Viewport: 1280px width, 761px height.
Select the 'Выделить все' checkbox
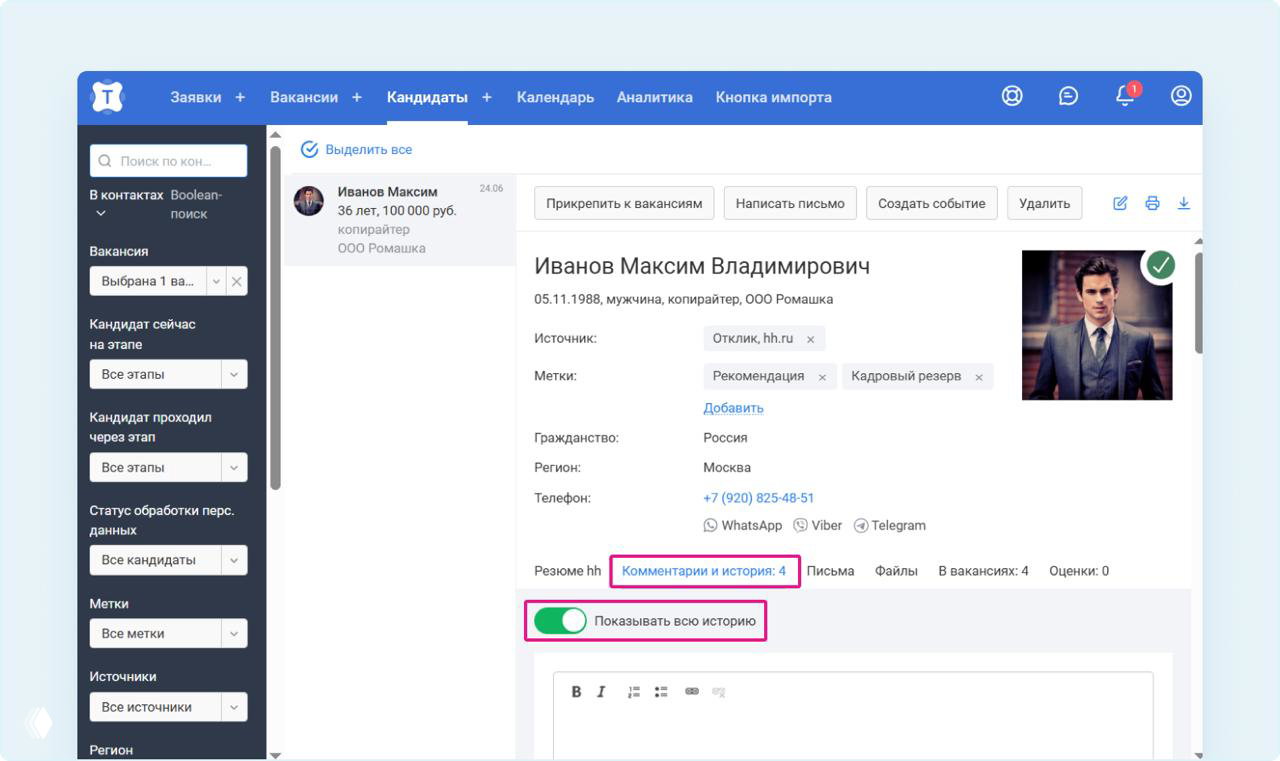[309, 148]
